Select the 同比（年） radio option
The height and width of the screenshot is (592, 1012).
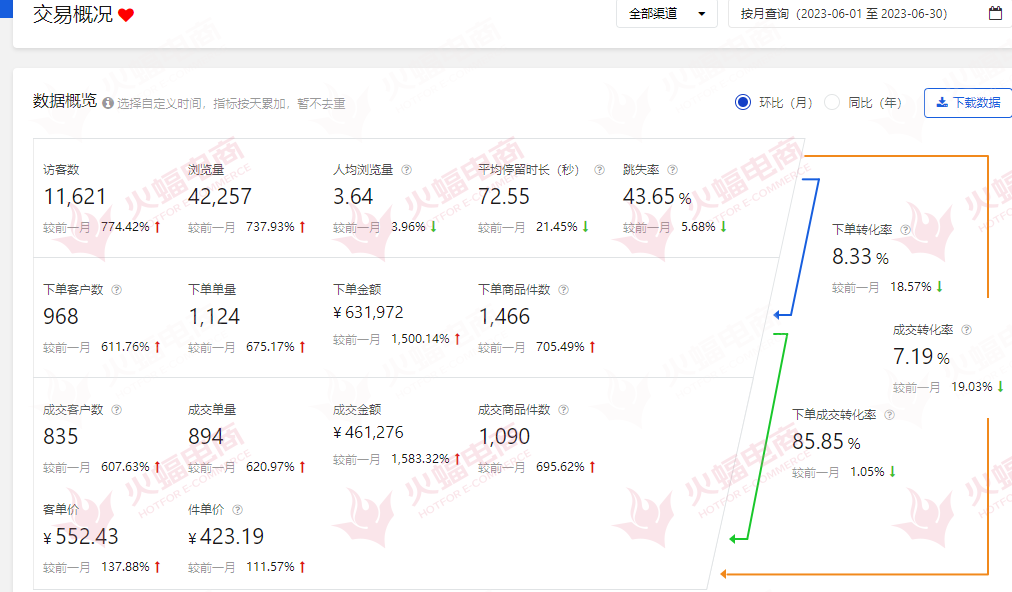point(832,102)
